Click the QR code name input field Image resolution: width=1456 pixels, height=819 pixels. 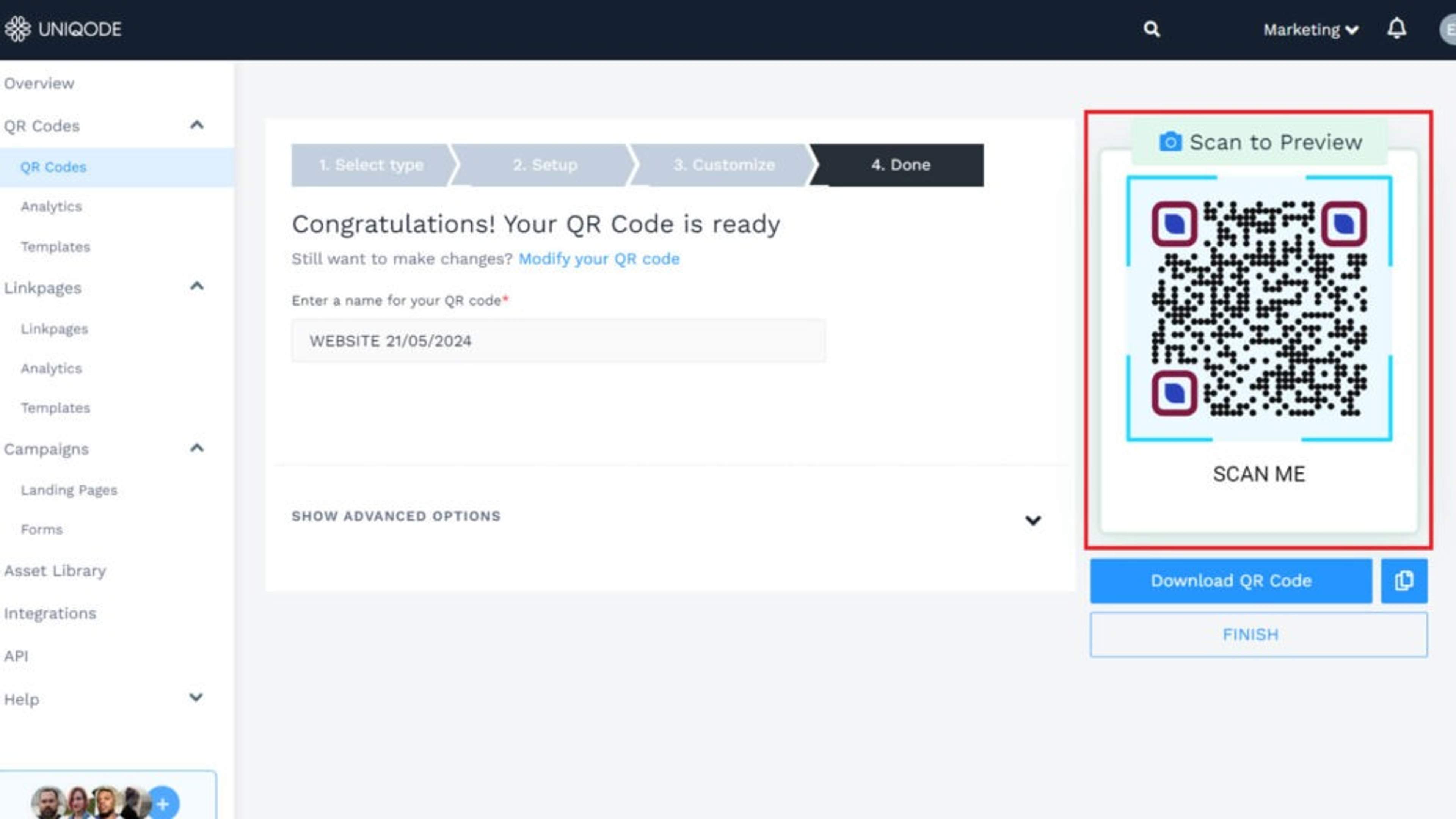tap(558, 341)
